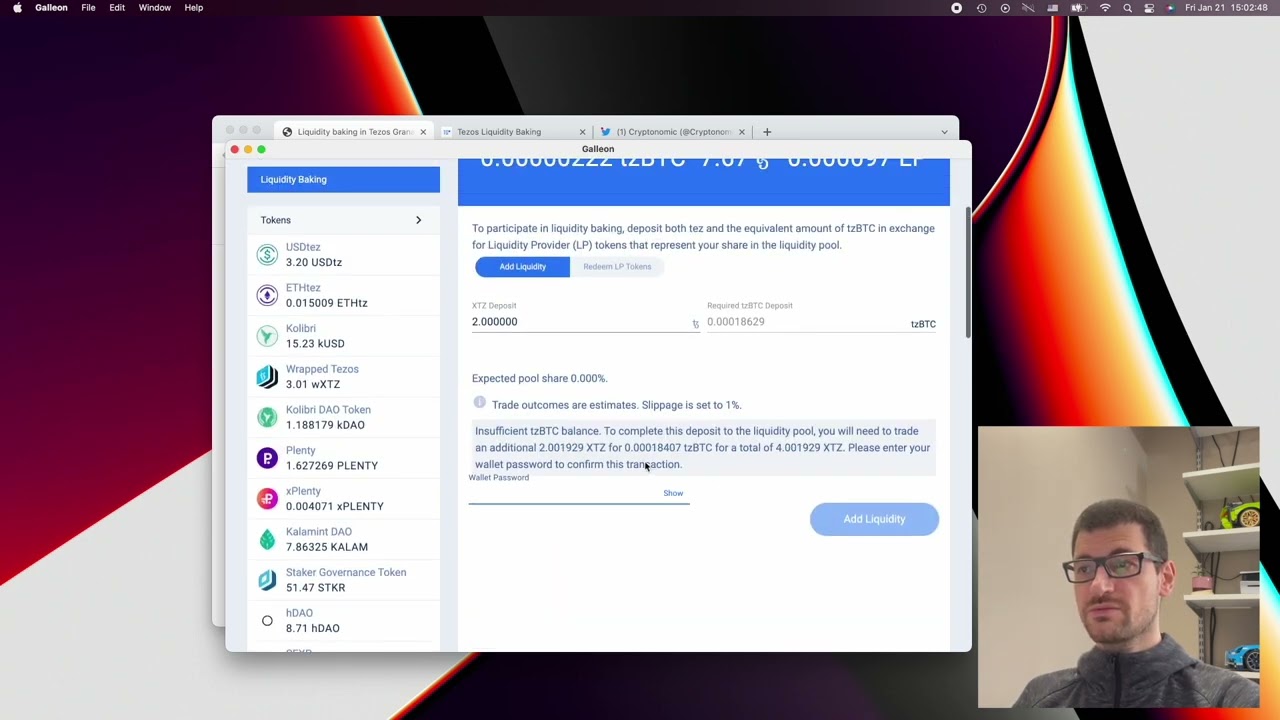
Task: Select the 1.627269 PLENTY balance
Action: [x=332, y=466]
